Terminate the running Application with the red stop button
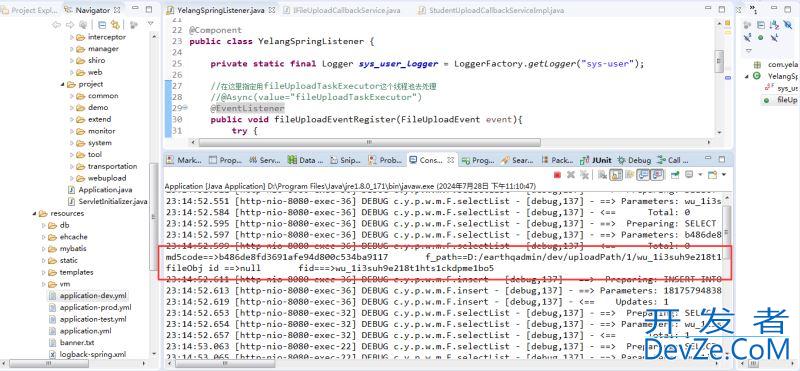This screenshot has height=371, width=800. (557, 175)
